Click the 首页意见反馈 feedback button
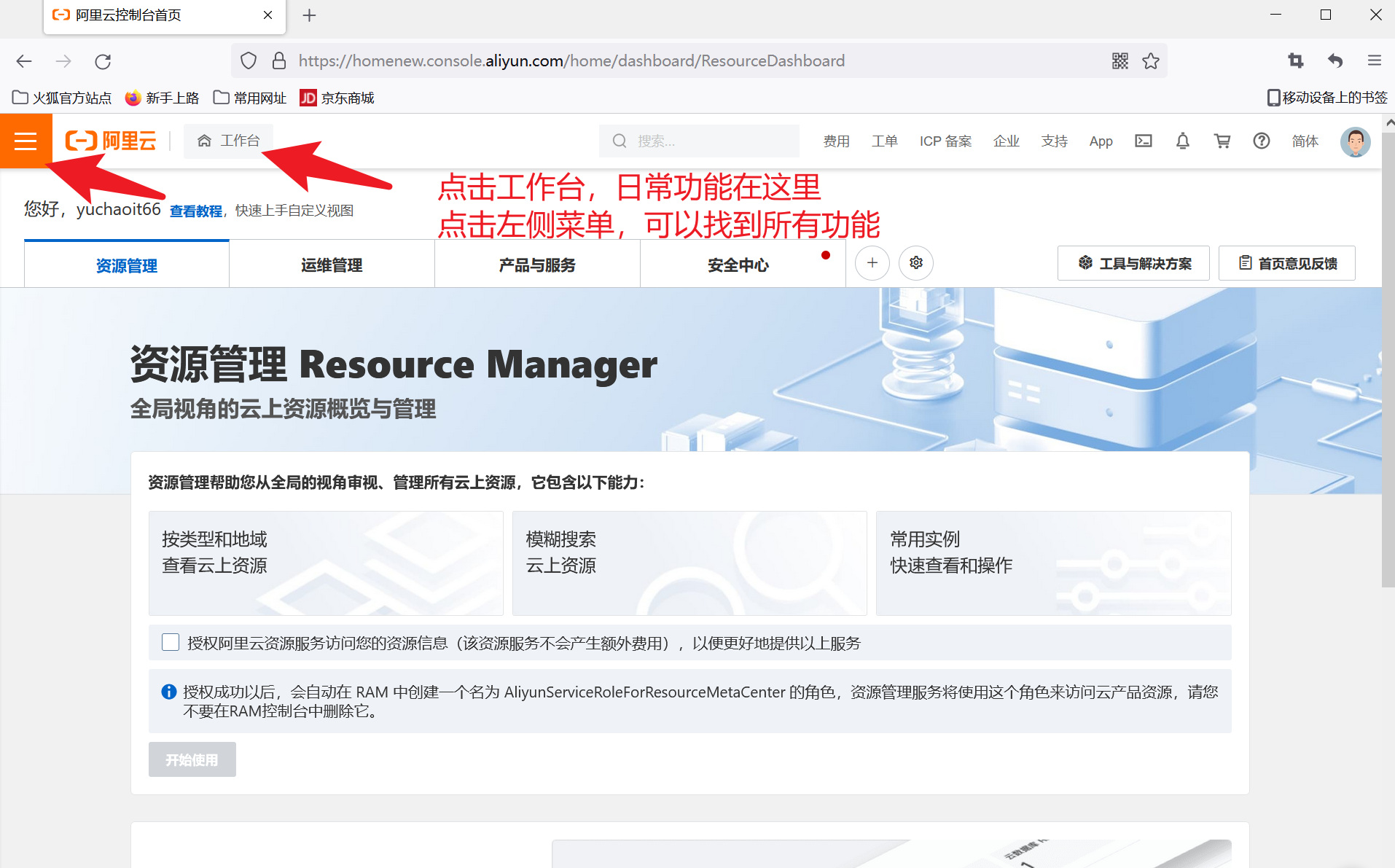 (1286, 263)
